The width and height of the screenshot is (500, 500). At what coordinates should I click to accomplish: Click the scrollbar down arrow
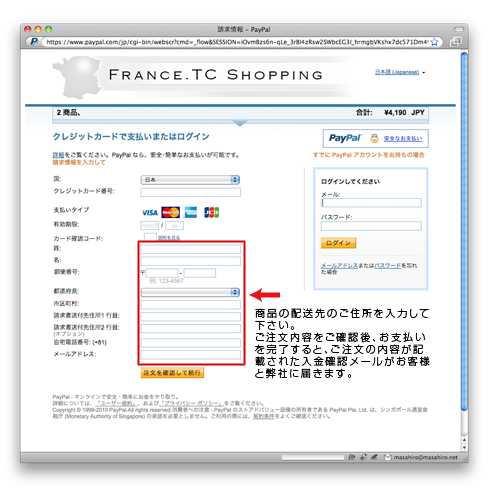(x=464, y=447)
